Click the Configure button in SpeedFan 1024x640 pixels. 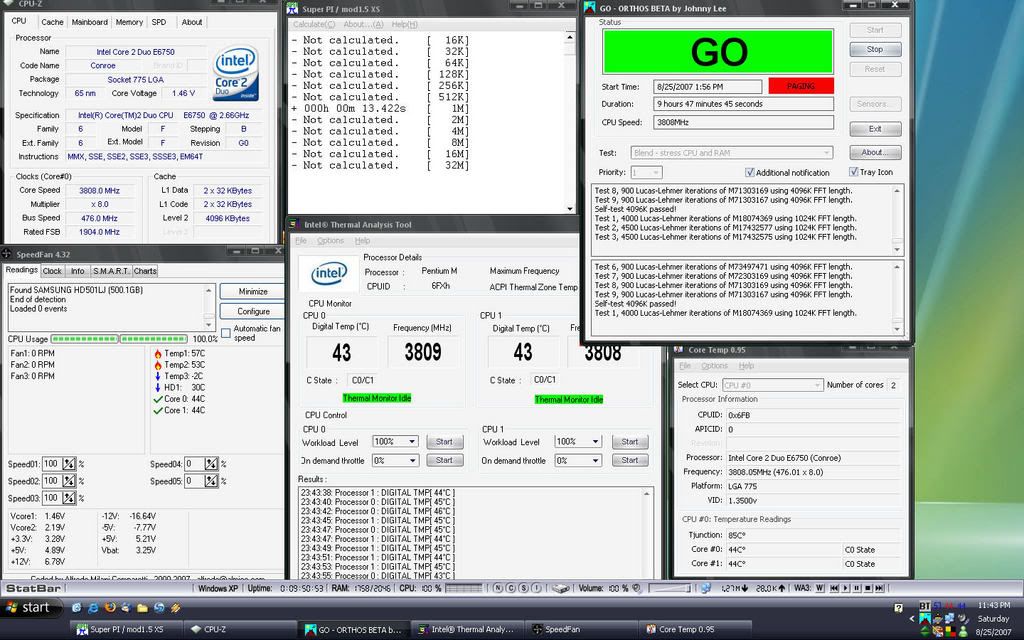[x=253, y=312]
